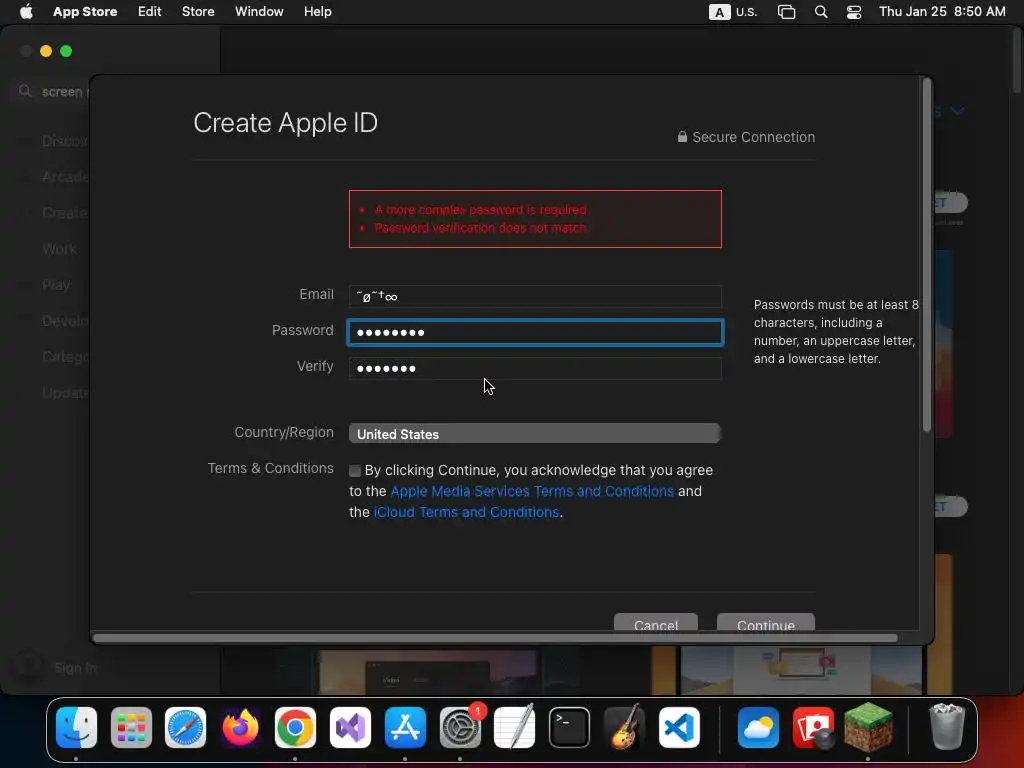The image size is (1024, 768).
Task: Open Visual Studio Code from the dock
Action: (x=679, y=727)
